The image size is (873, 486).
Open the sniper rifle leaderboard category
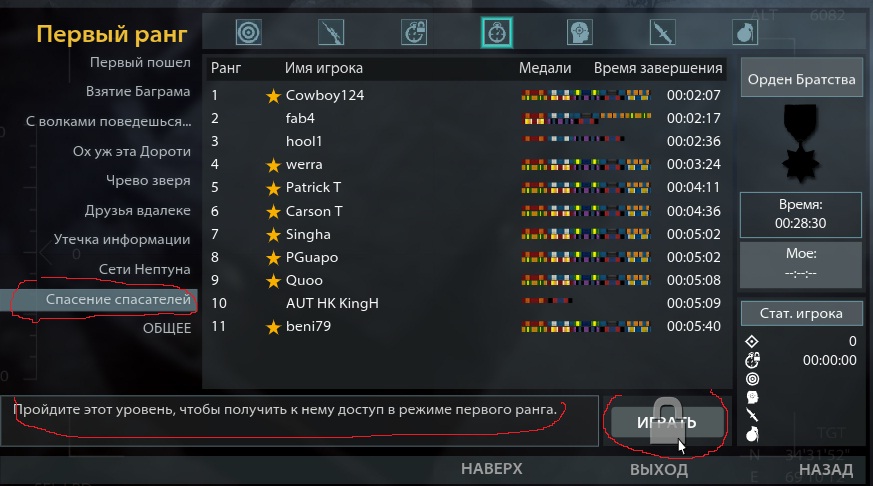tap(331, 32)
